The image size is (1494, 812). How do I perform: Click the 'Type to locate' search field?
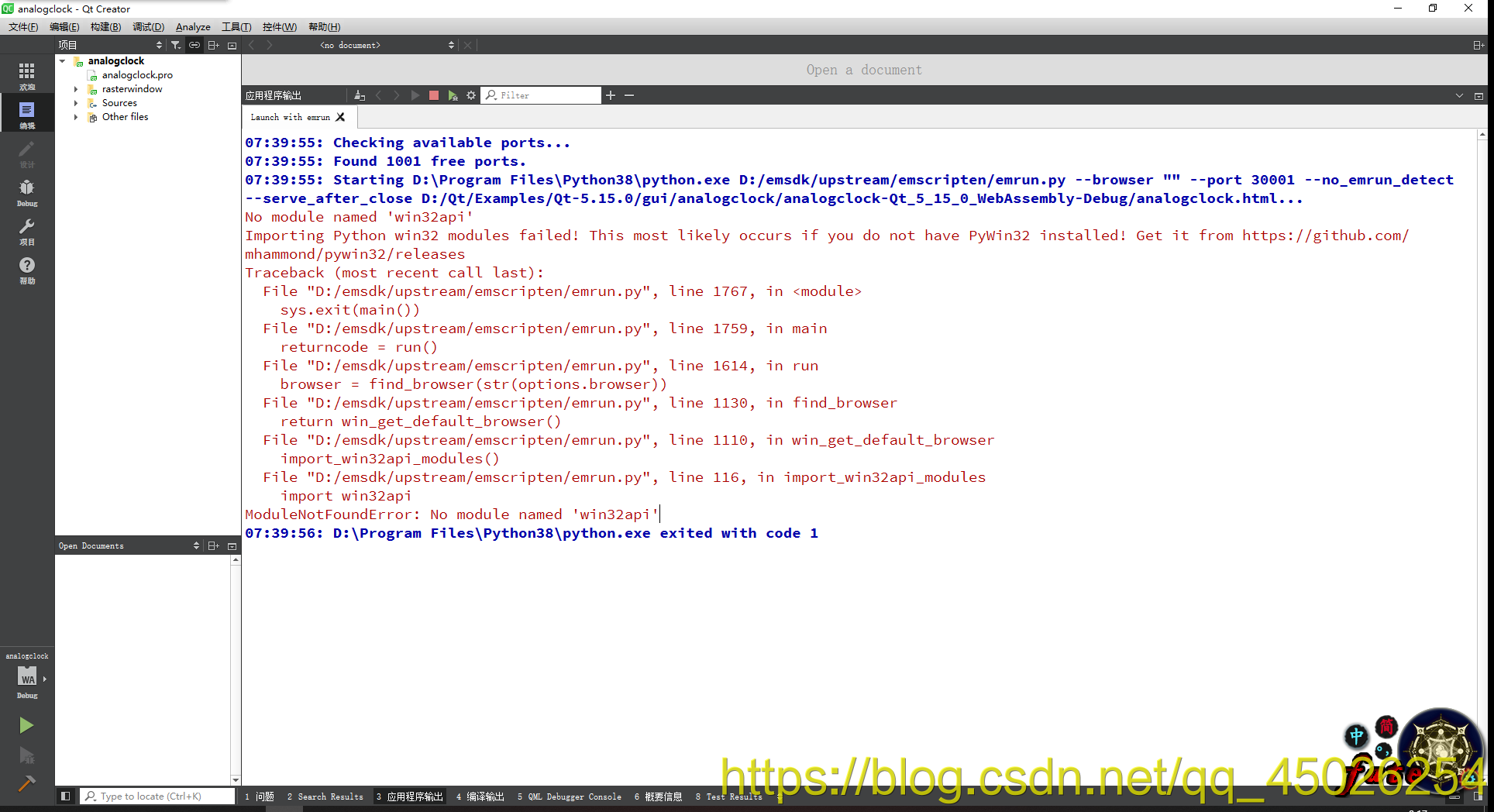click(x=155, y=796)
